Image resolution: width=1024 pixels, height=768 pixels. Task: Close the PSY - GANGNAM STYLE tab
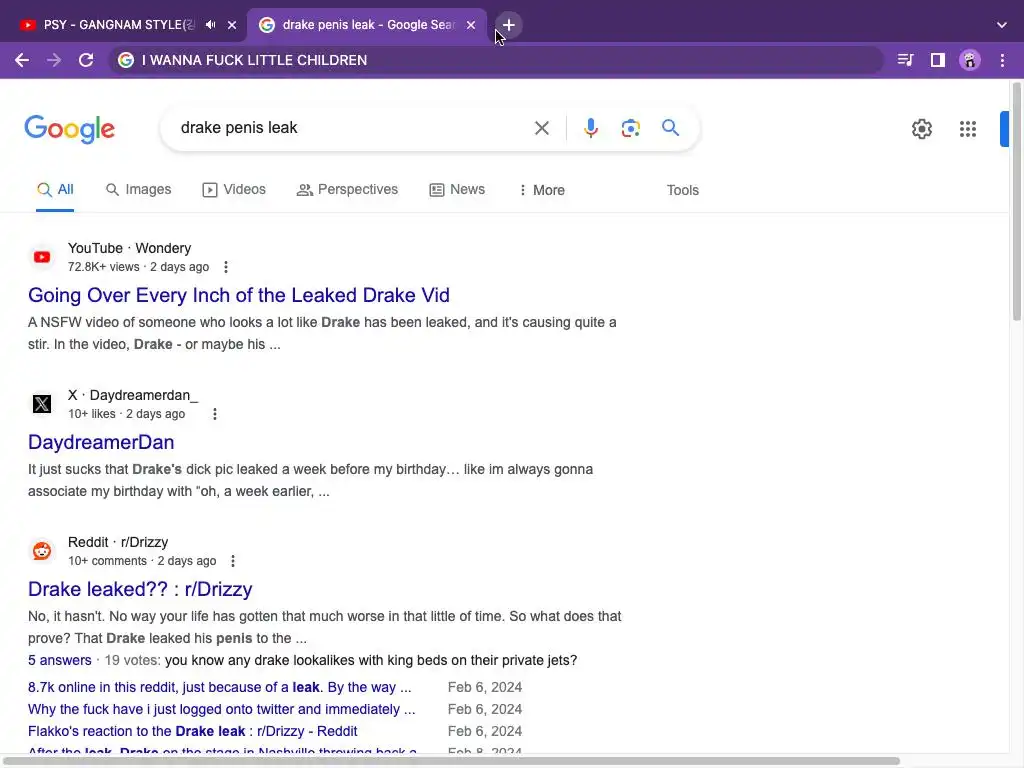click(x=232, y=25)
